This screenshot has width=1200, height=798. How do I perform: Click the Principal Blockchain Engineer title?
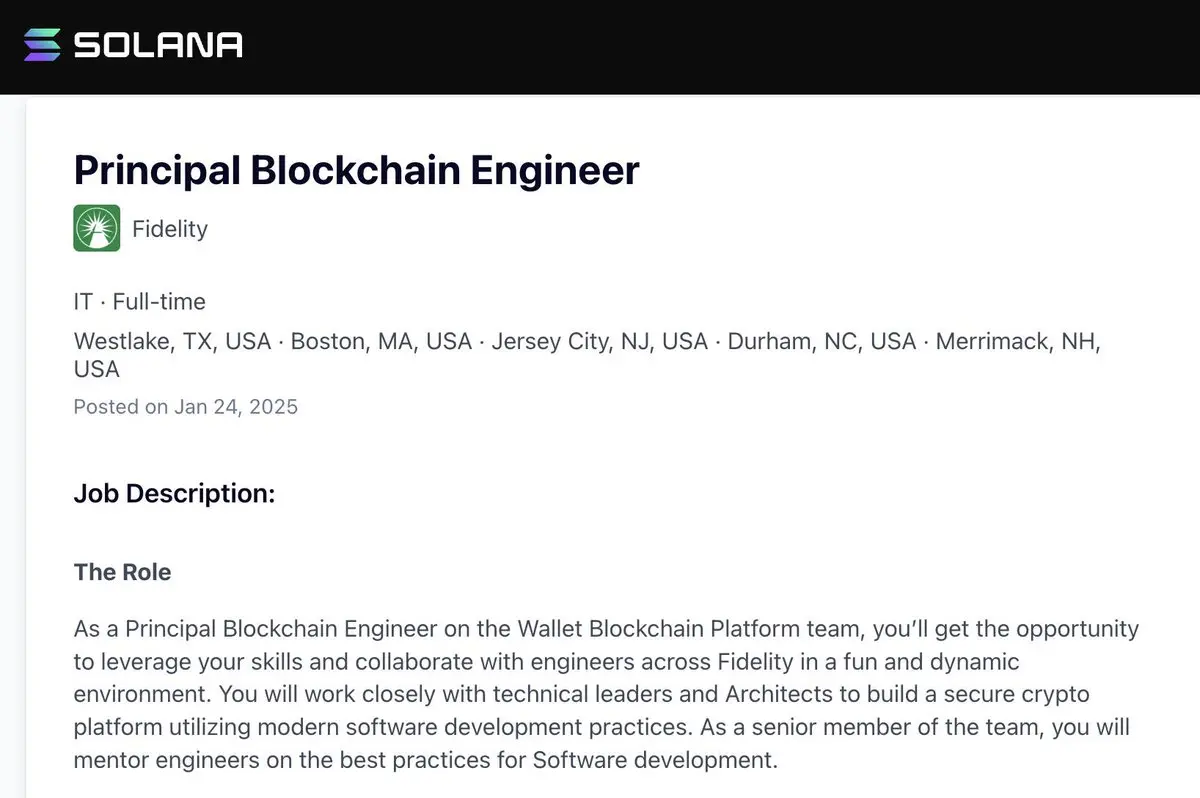click(356, 170)
